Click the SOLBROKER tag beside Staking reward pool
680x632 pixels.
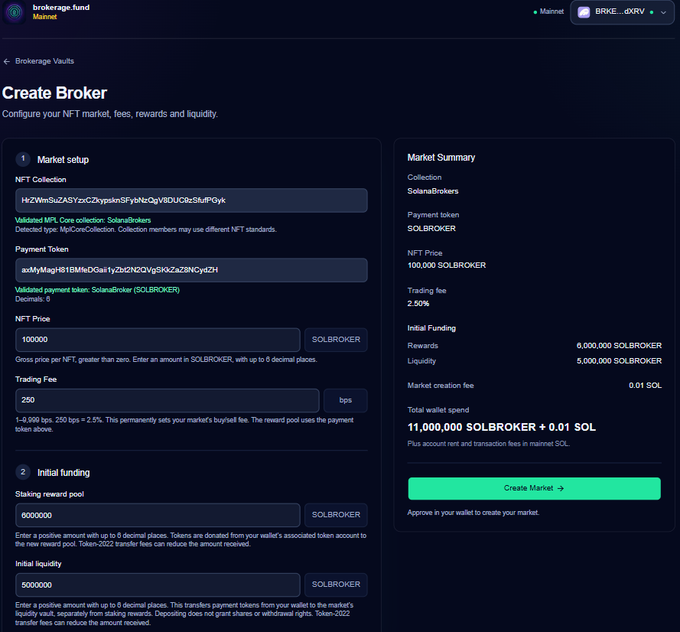click(336, 515)
